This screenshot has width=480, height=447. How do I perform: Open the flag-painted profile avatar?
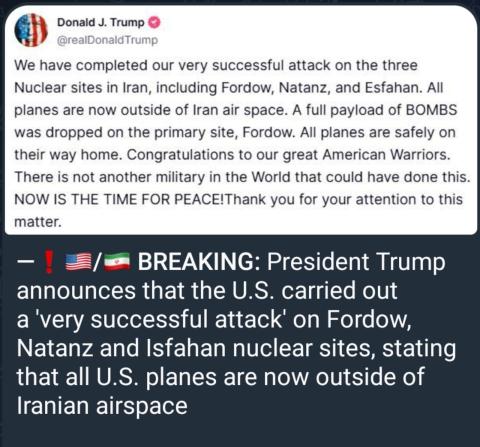click(x=31, y=30)
